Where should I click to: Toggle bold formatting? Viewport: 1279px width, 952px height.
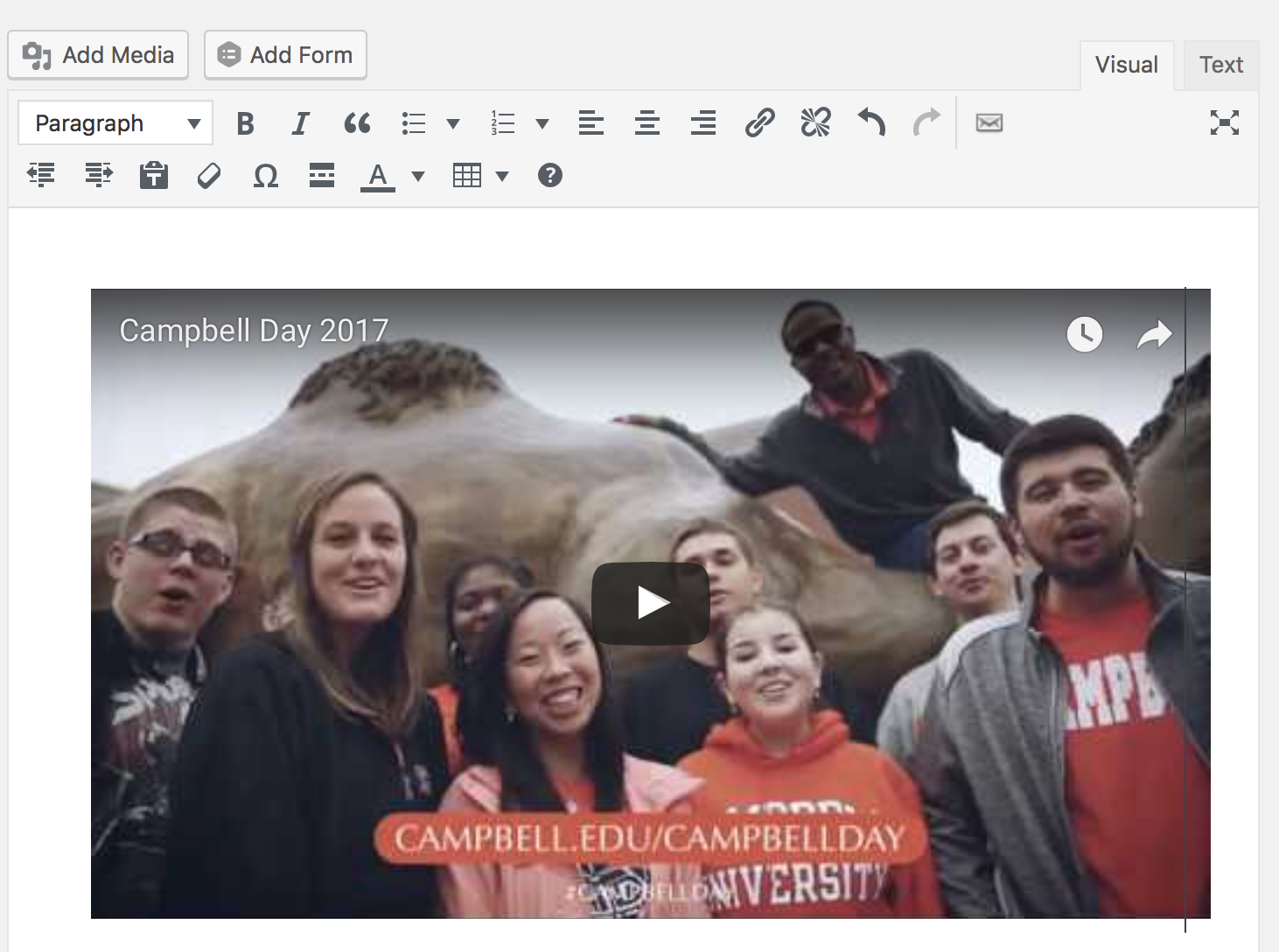coord(246,123)
